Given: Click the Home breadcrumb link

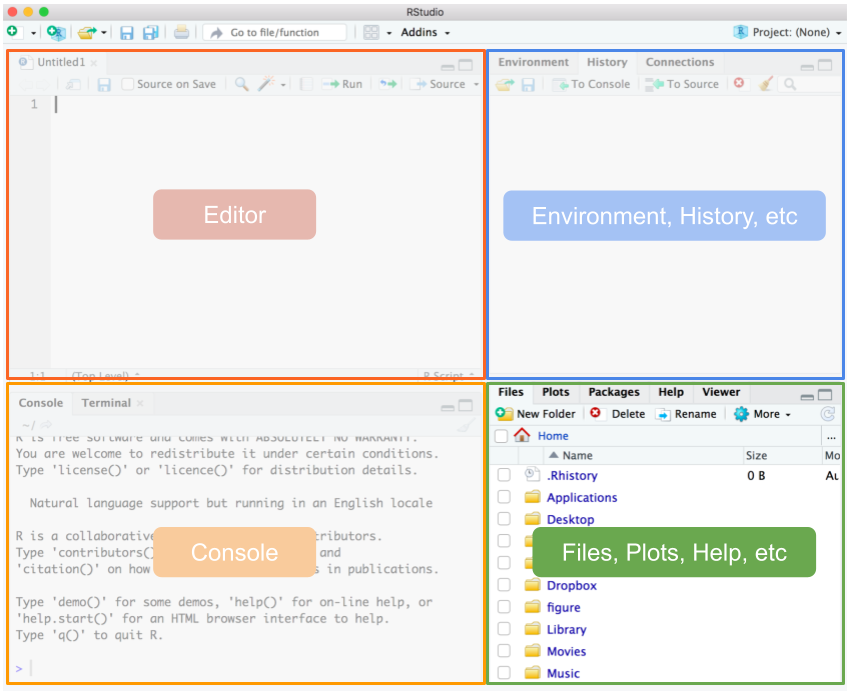Looking at the screenshot, I should pyautogui.click(x=553, y=436).
